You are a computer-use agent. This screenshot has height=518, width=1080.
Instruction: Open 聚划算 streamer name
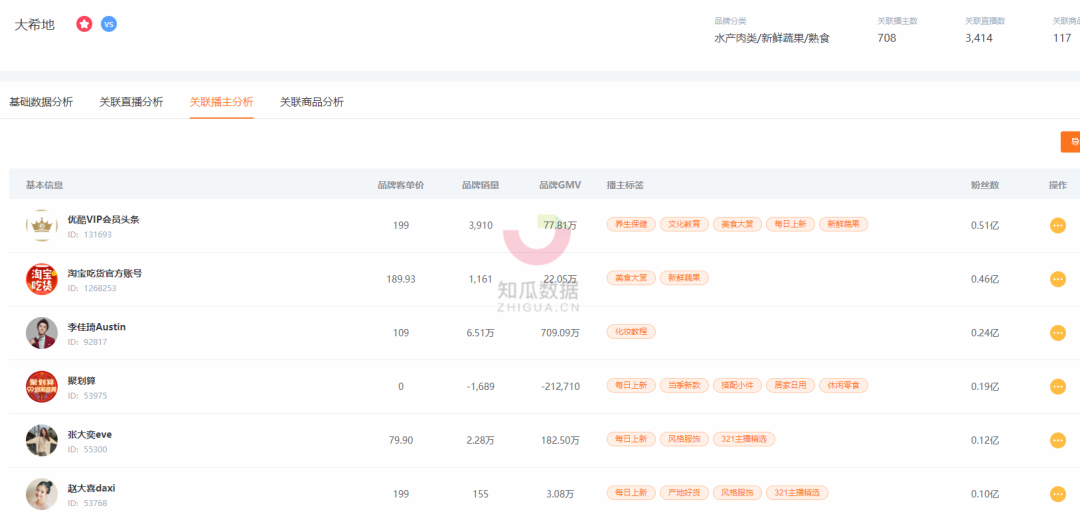click(x=81, y=380)
